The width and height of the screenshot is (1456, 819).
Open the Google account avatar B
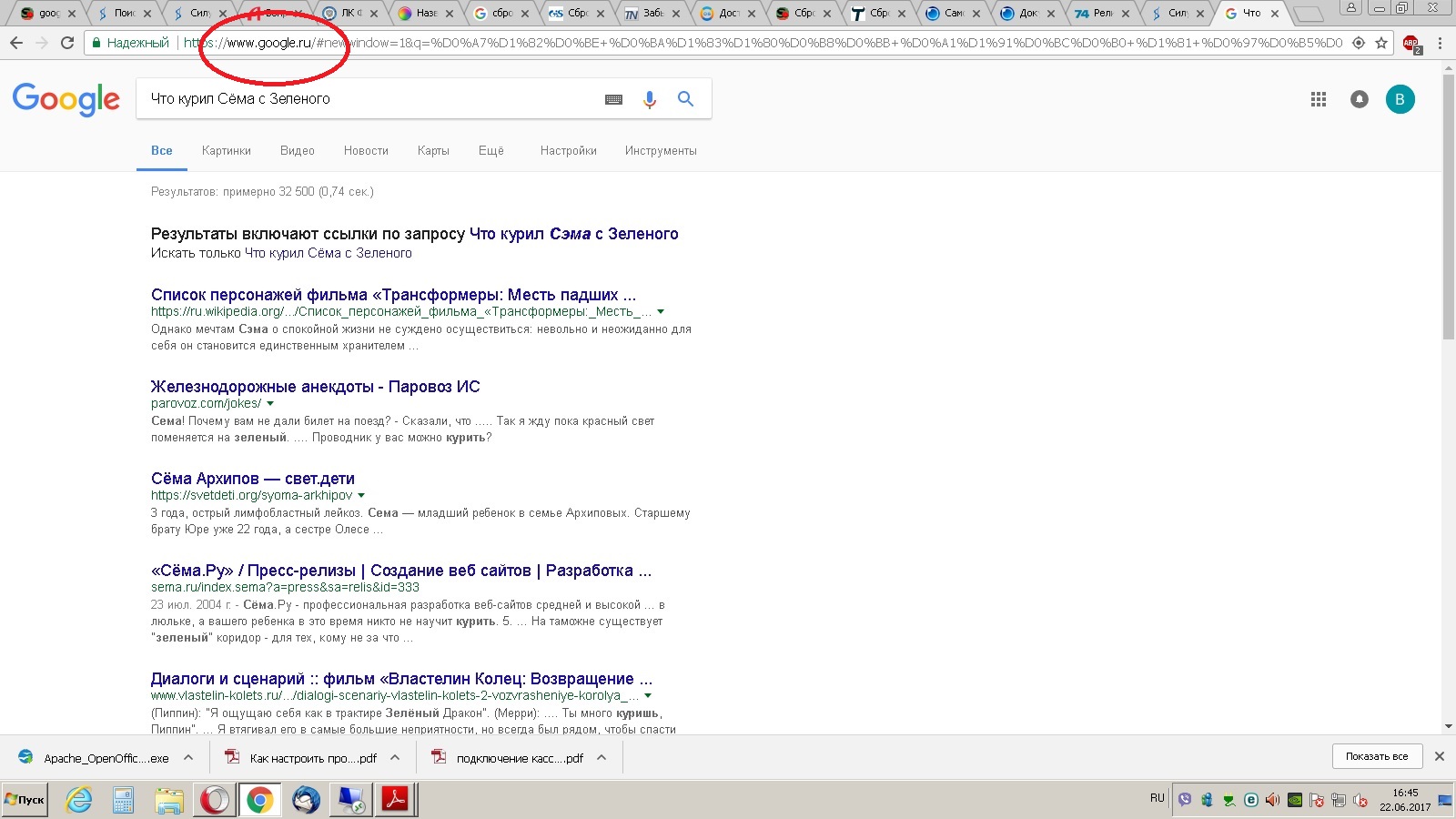1400,99
